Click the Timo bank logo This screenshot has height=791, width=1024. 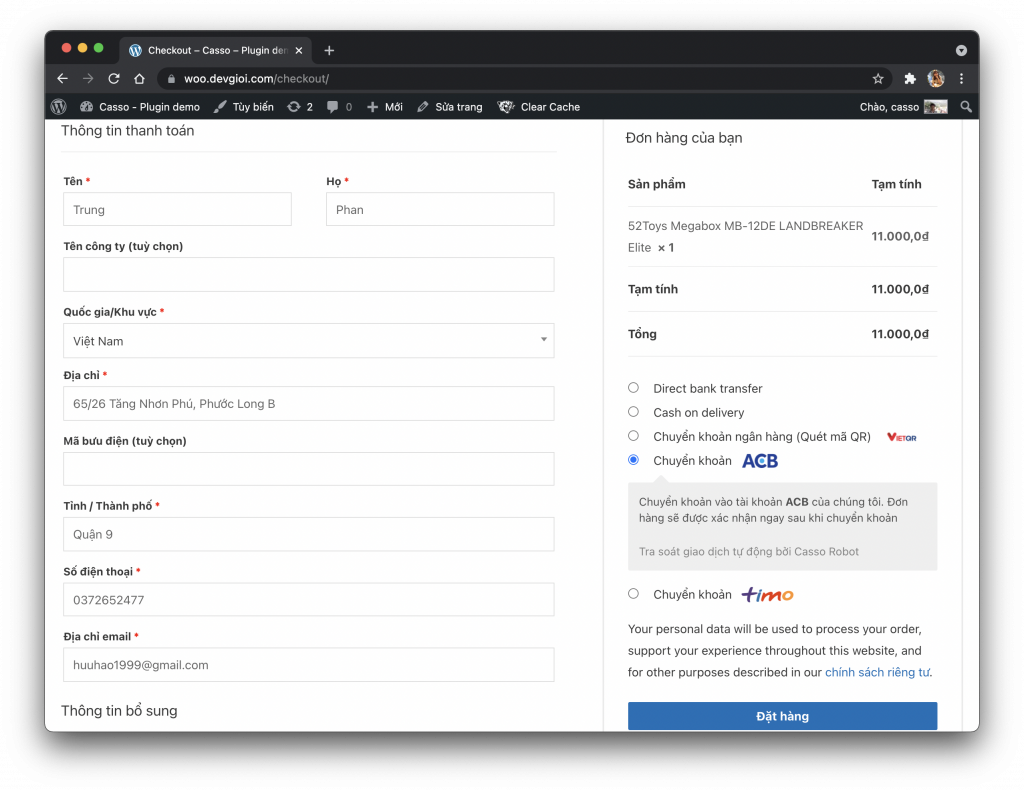click(x=767, y=594)
